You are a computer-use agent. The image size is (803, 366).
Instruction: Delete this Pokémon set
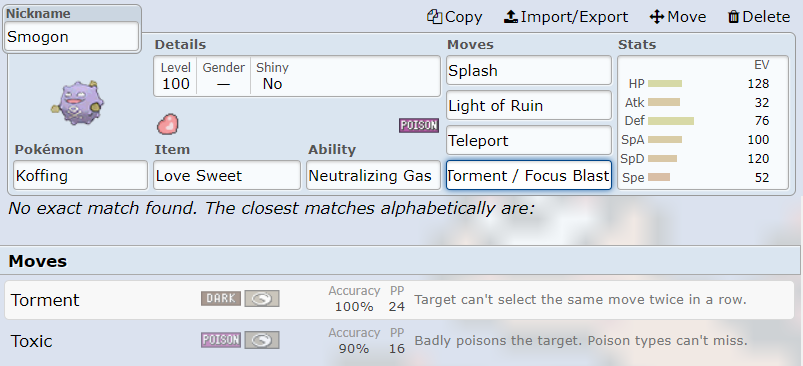coord(759,17)
